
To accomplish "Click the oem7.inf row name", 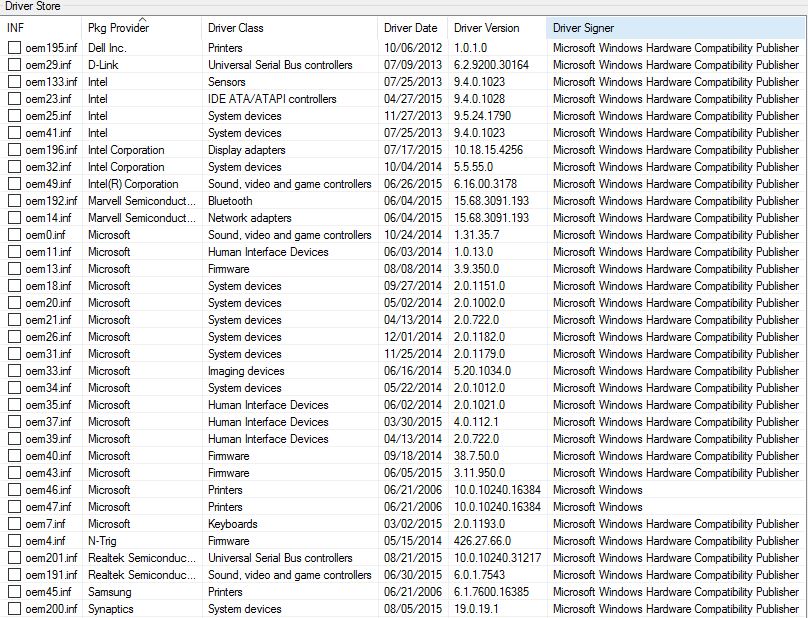I will 45,524.
